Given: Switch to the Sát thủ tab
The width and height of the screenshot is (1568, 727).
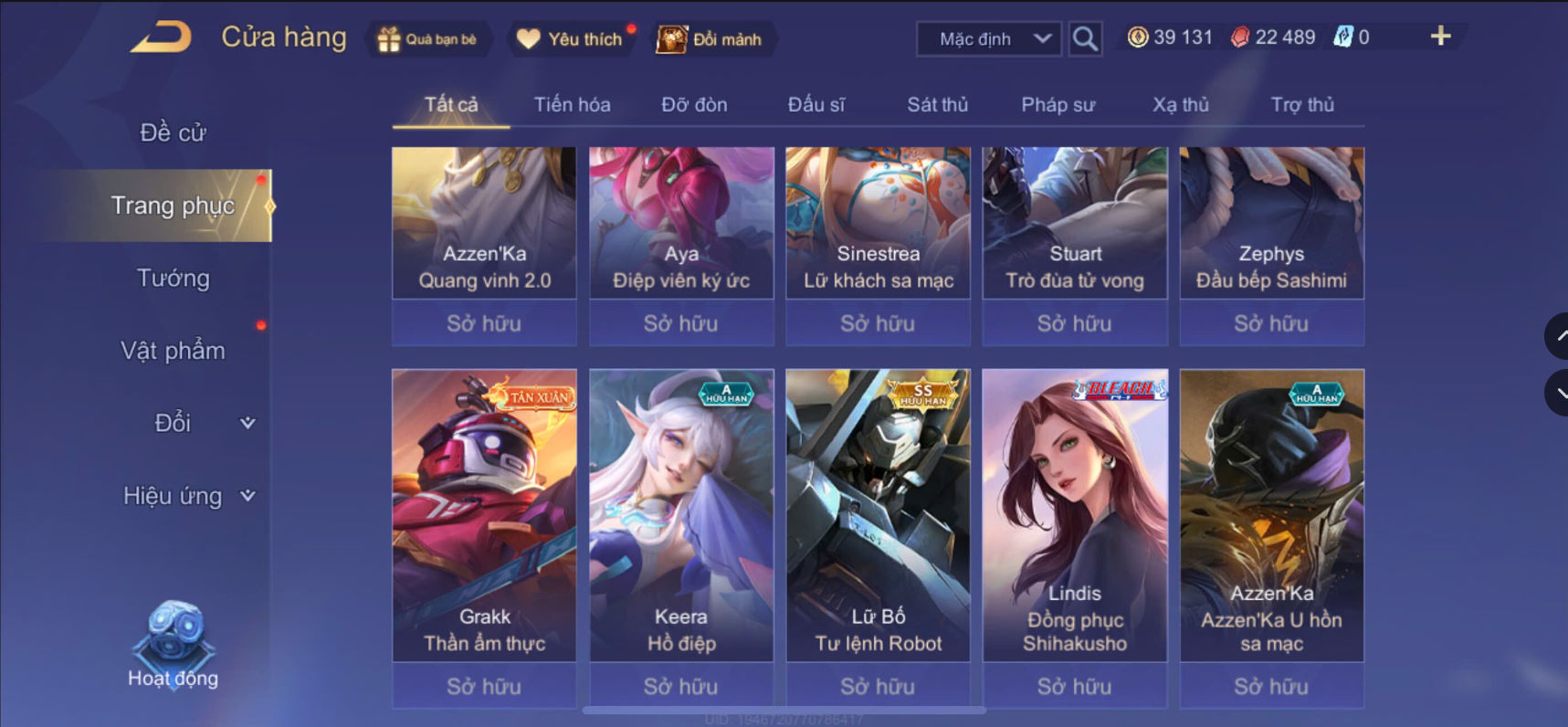Looking at the screenshot, I should pos(937,104).
